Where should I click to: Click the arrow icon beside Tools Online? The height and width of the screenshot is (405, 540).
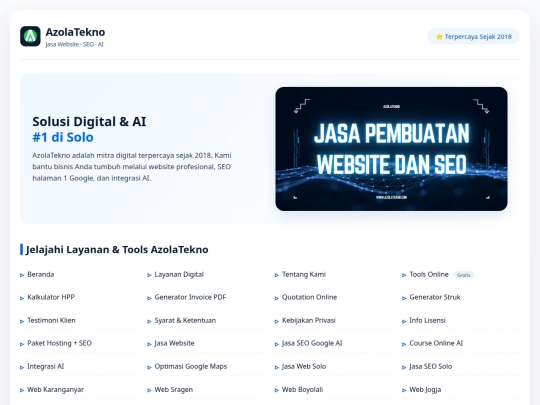click(x=404, y=275)
